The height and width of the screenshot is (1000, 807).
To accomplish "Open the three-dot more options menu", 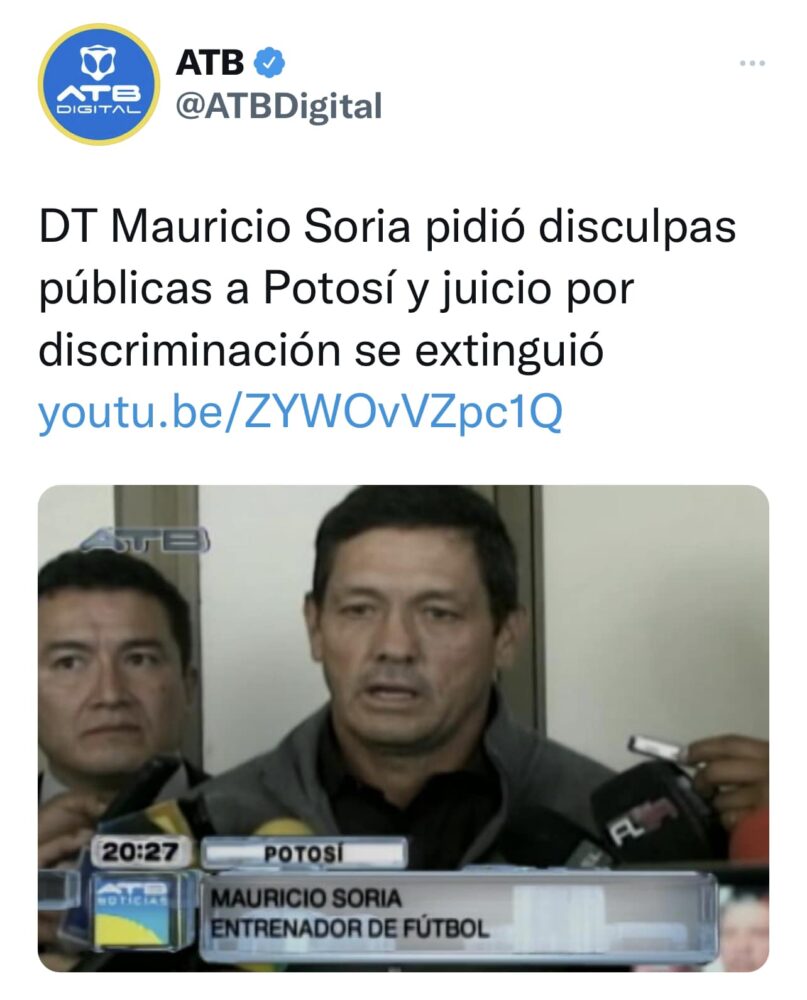I will point(752,63).
